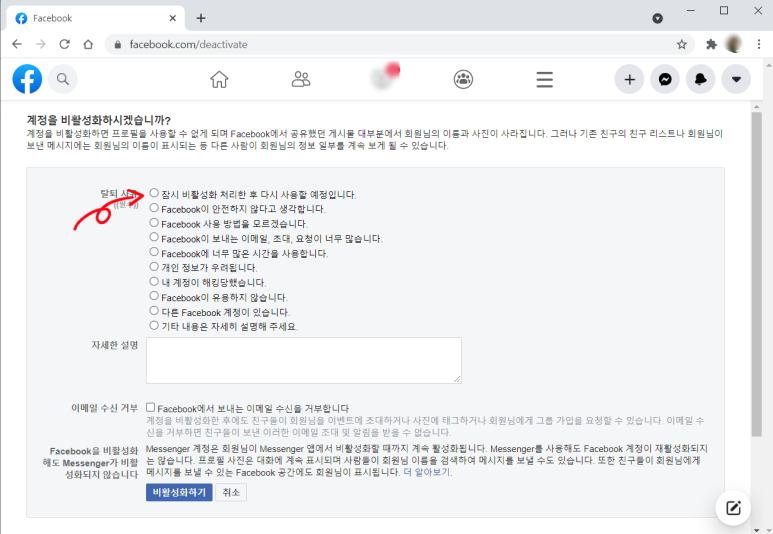
Task: Select reason '내 계정이 해킹당했습니다'
Action: [x=154, y=281]
